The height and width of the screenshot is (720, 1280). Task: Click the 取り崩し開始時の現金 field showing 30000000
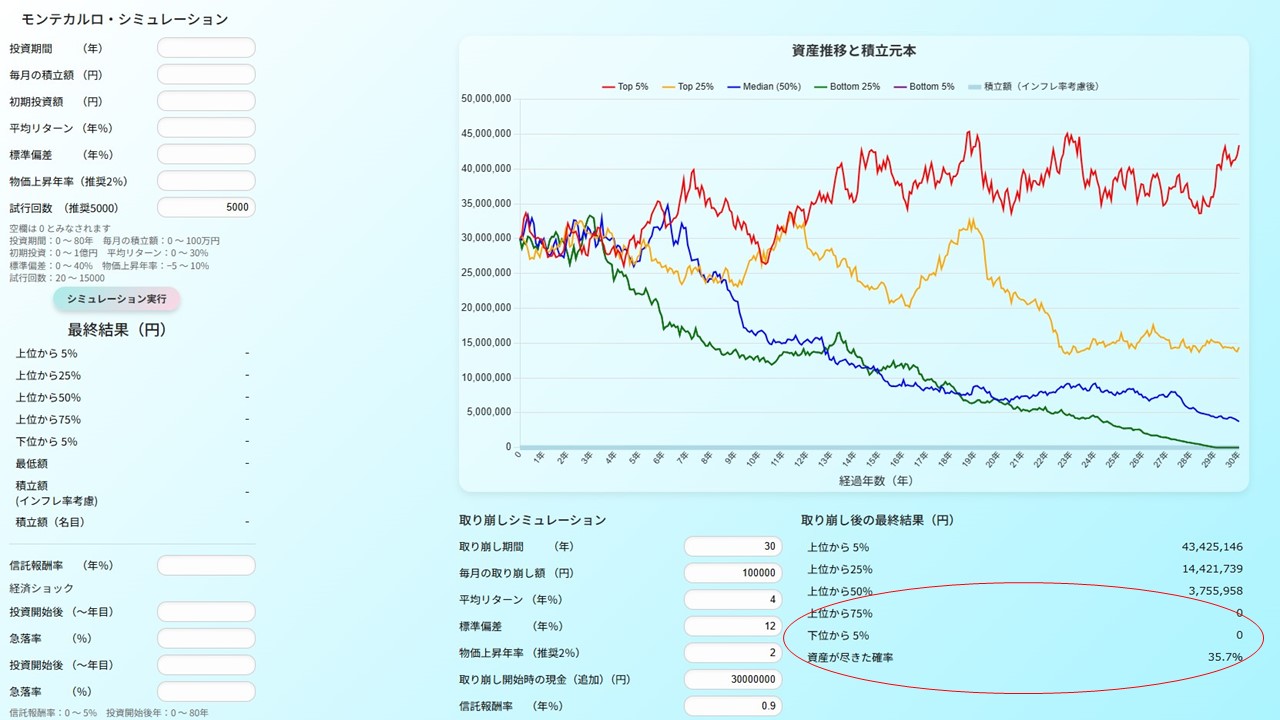(x=732, y=679)
